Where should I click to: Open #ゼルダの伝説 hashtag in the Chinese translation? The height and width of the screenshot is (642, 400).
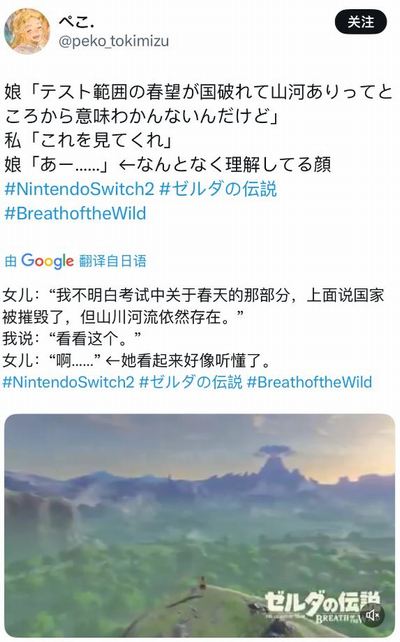[x=191, y=382]
